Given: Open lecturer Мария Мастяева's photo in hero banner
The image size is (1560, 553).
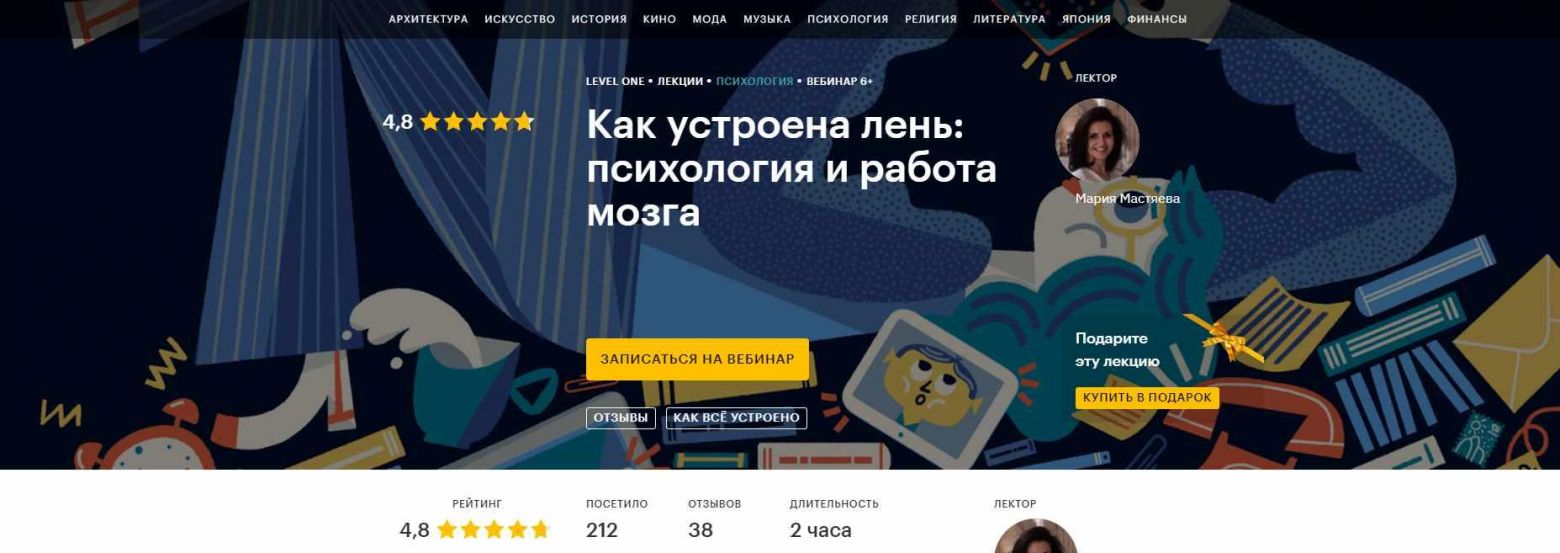Looking at the screenshot, I should pyautogui.click(x=1097, y=140).
